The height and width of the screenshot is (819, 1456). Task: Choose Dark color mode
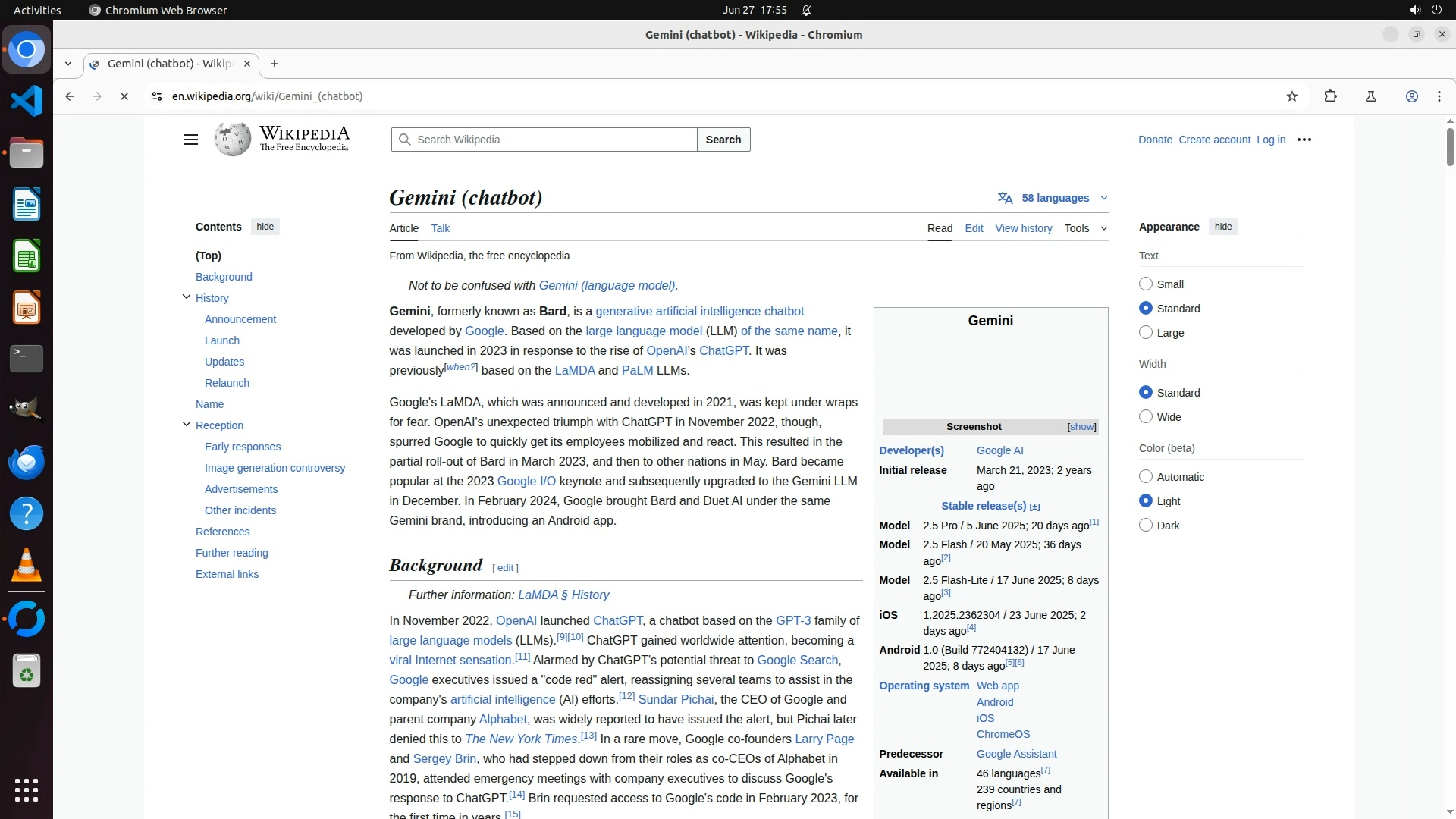pyautogui.click(x=1146, y=526)
